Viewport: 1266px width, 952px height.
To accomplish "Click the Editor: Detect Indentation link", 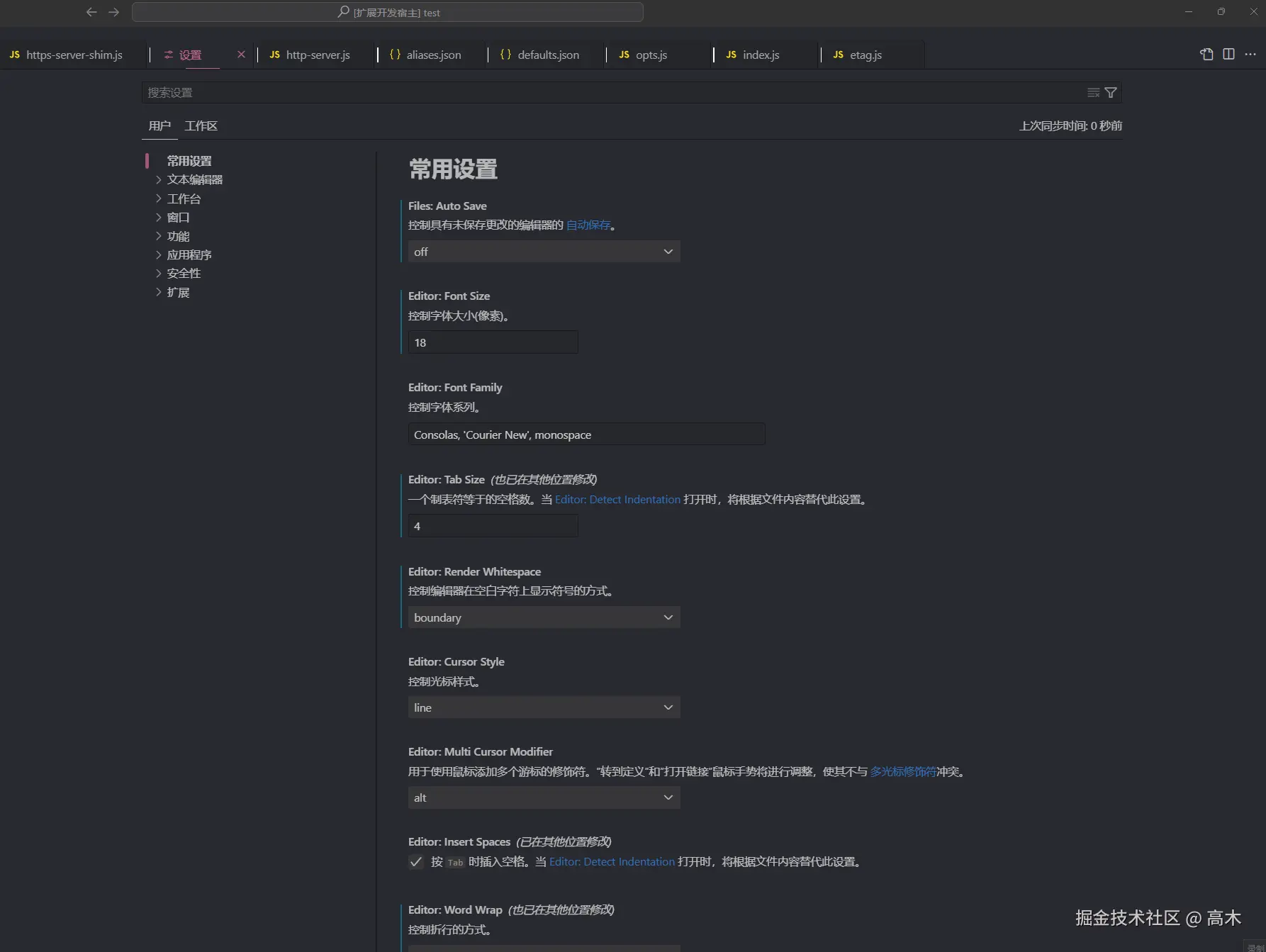I will (617, 499).
